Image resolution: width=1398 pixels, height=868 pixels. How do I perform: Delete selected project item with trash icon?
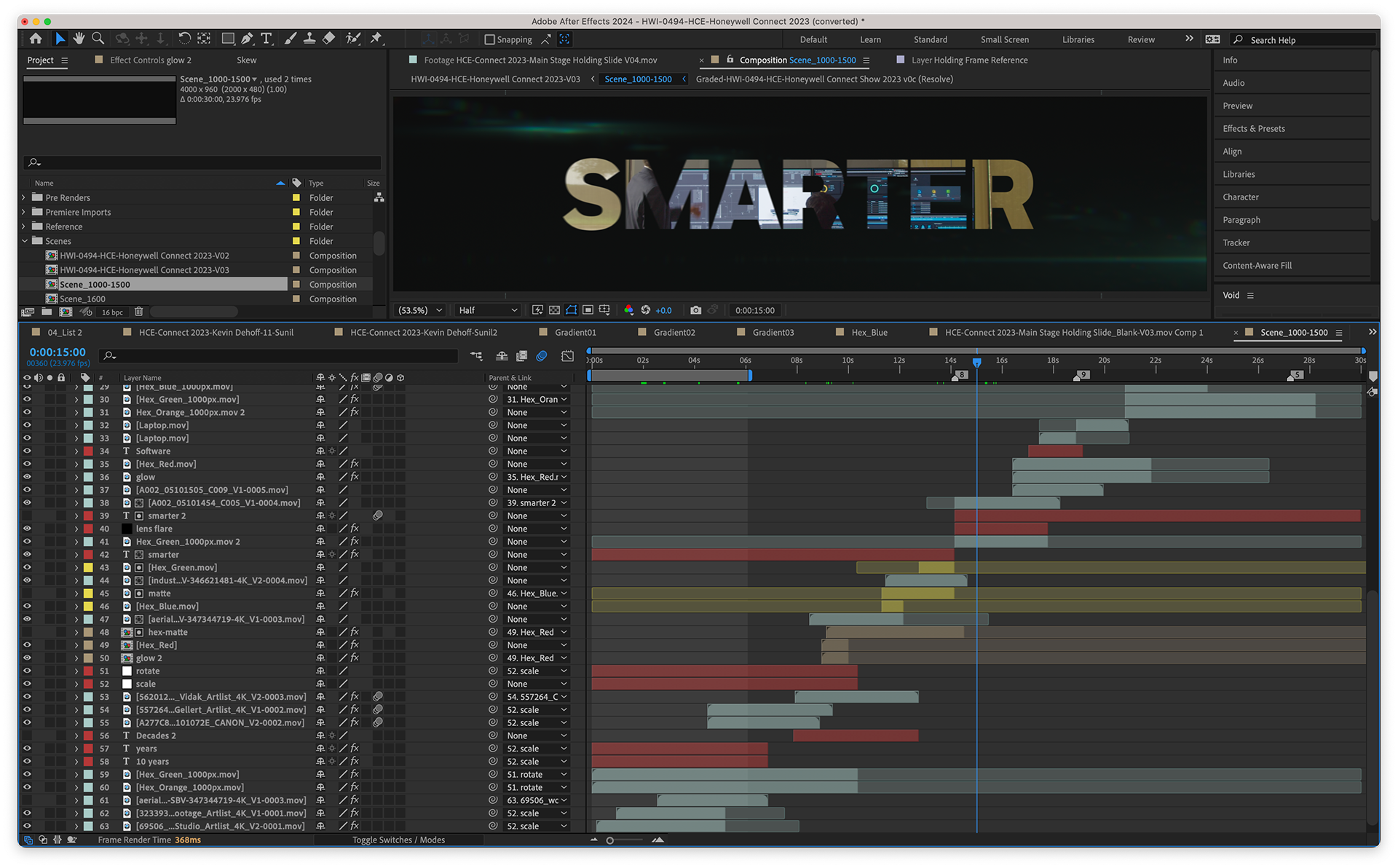139,312
